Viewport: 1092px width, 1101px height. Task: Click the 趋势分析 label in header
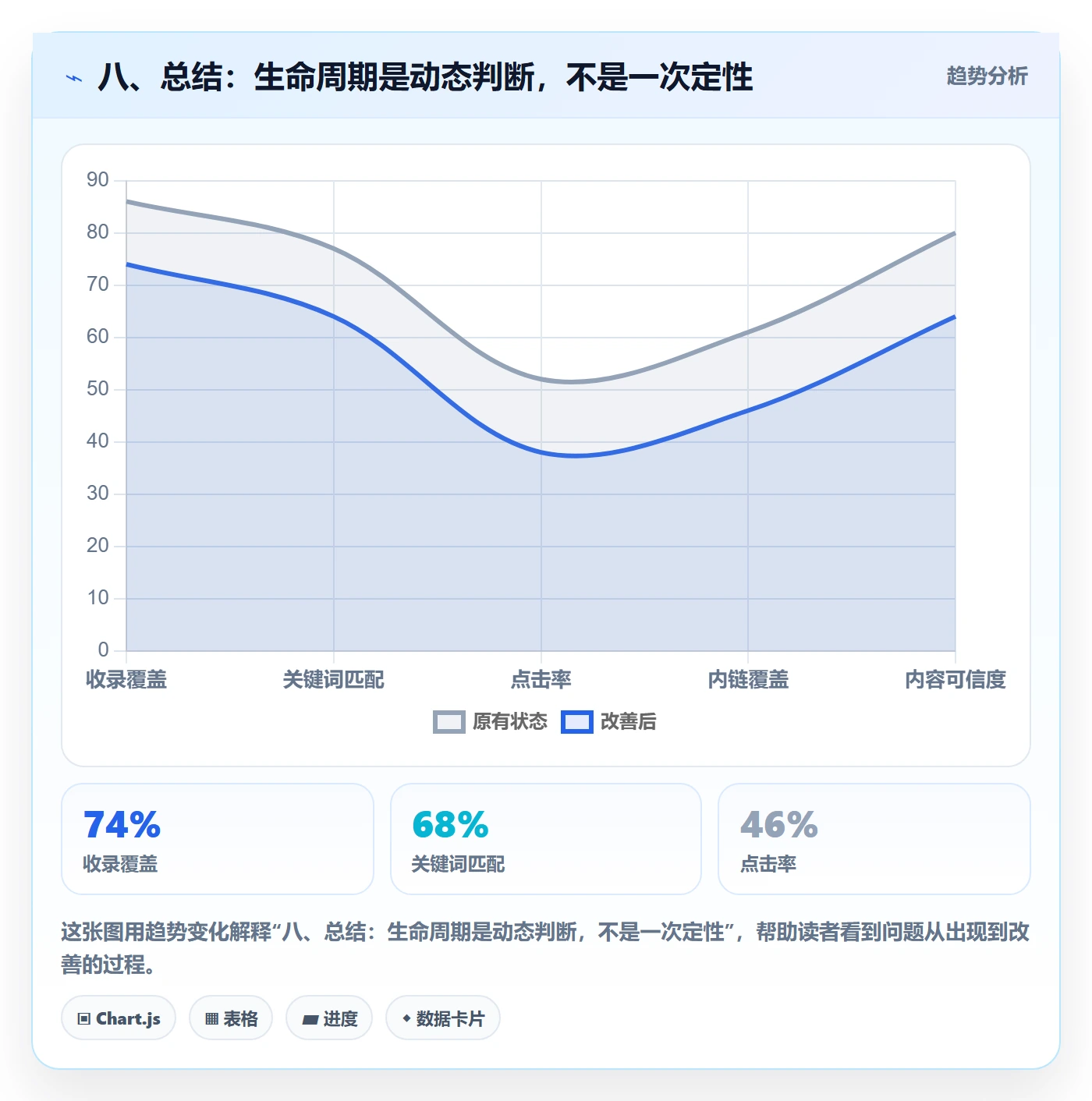[987, 76]
